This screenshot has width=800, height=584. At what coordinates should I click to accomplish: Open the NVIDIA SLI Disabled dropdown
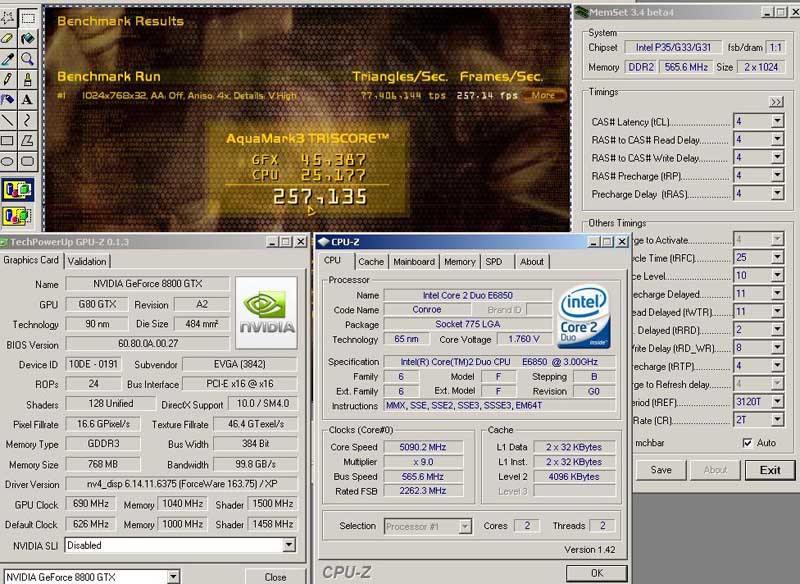pos(289,545)
